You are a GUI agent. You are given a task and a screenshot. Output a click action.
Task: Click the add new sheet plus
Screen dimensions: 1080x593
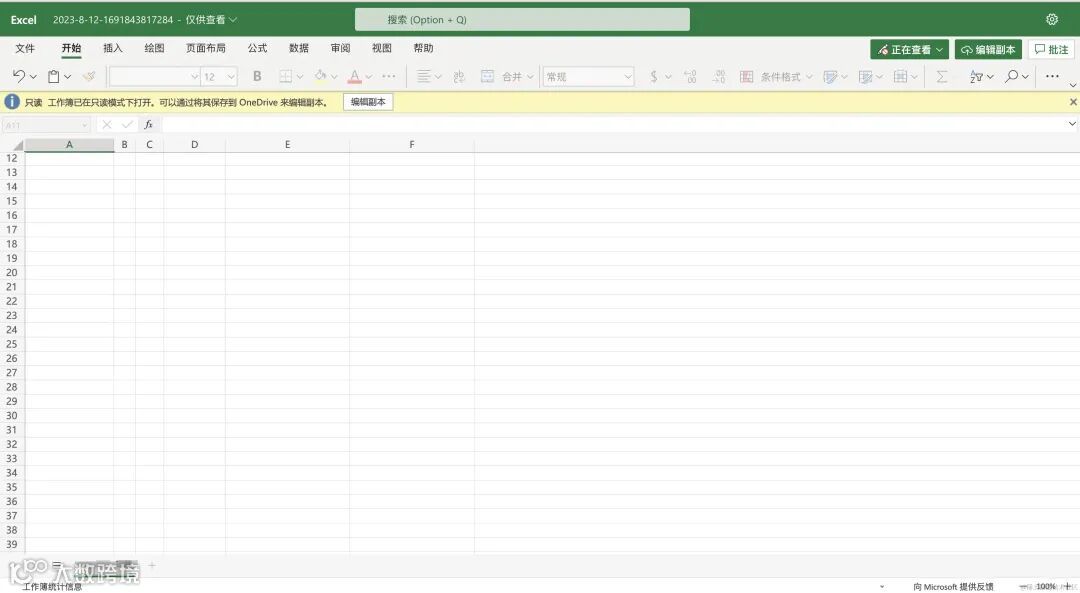pos(152,565)
